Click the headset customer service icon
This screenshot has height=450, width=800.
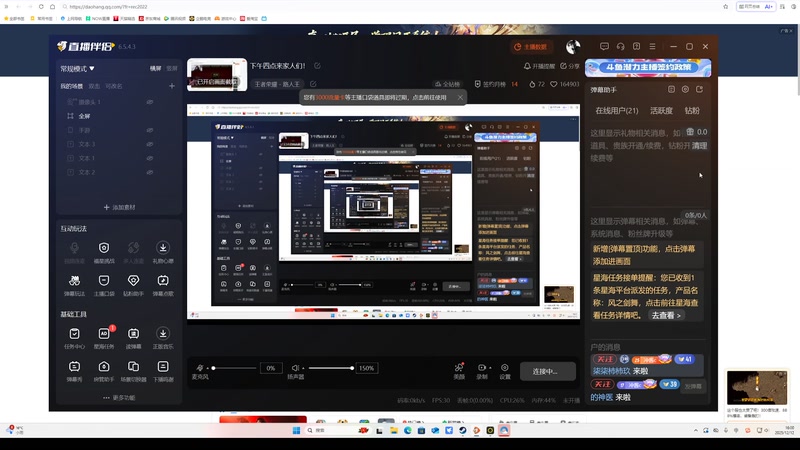click(x=620, y=46)
